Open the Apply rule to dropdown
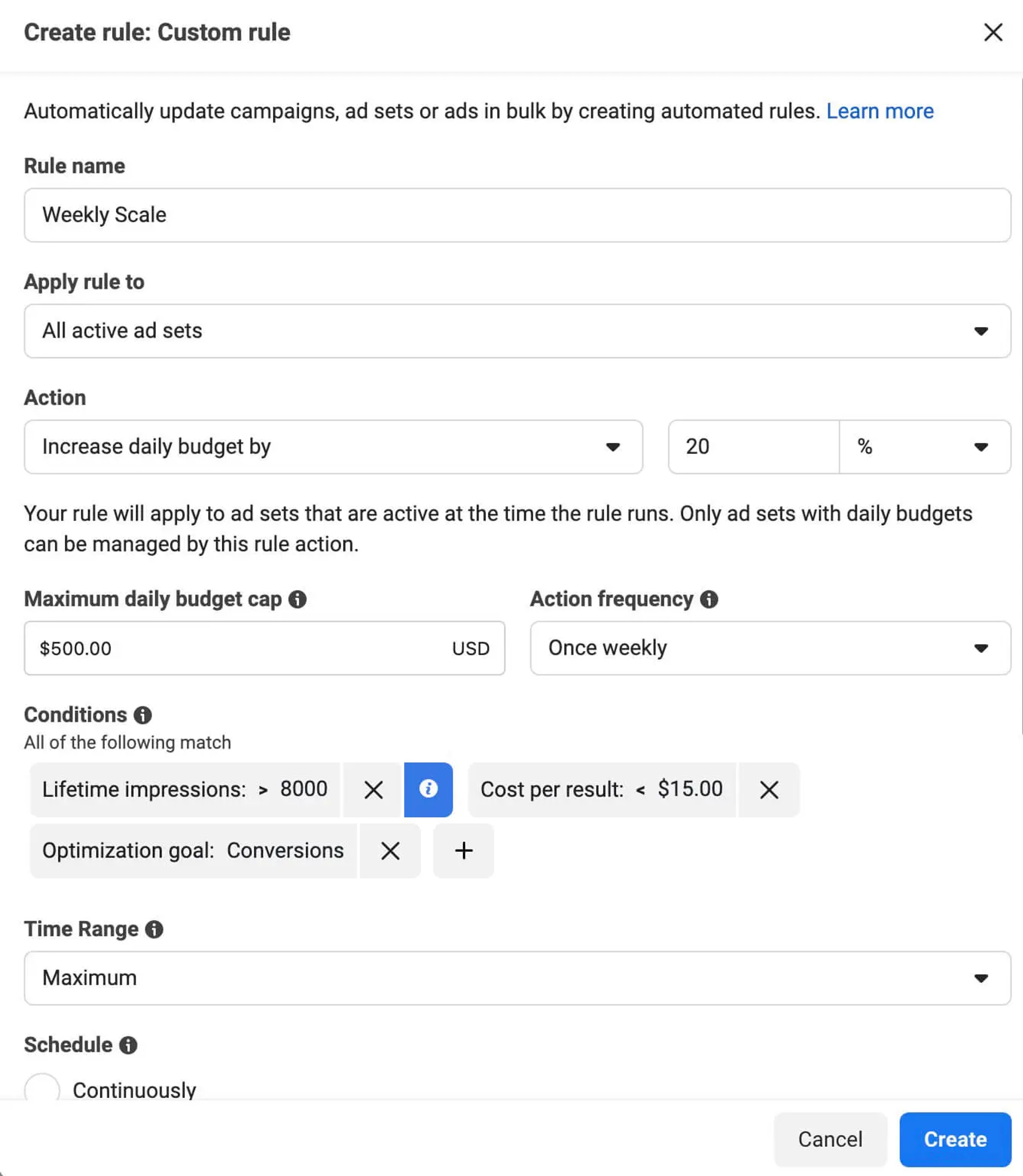This screenshot has height=1176, width=1023. click(517, 331)
